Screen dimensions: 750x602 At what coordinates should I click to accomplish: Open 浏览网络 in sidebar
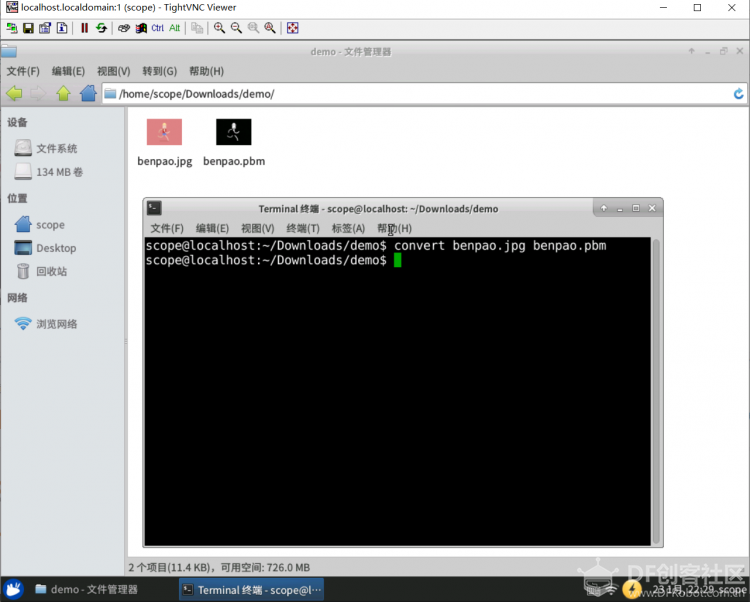(46, 324)
